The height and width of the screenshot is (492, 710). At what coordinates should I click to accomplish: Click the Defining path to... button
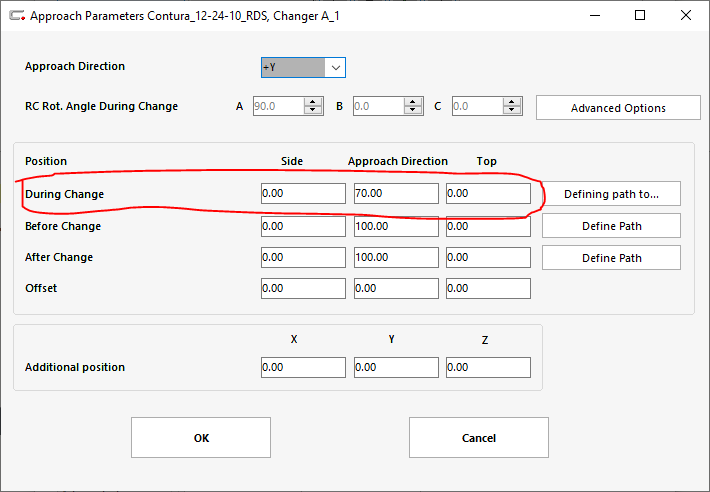point(611,194)
